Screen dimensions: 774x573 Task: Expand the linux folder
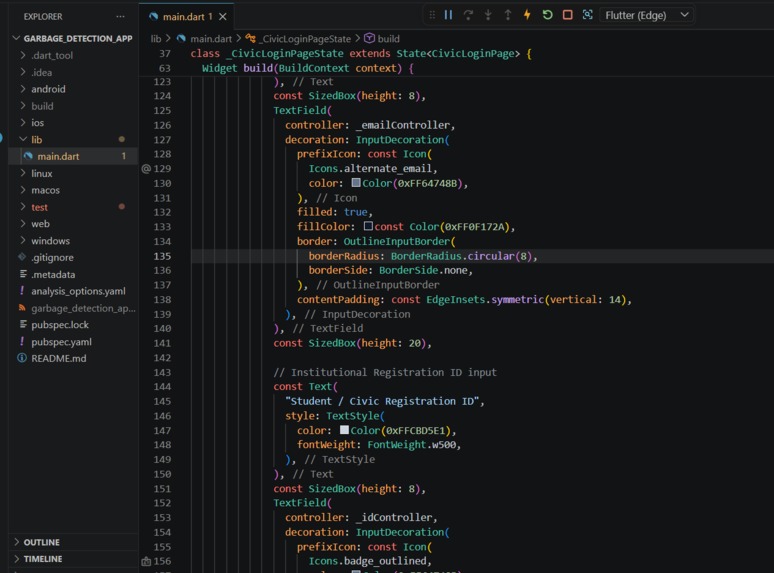73,173
